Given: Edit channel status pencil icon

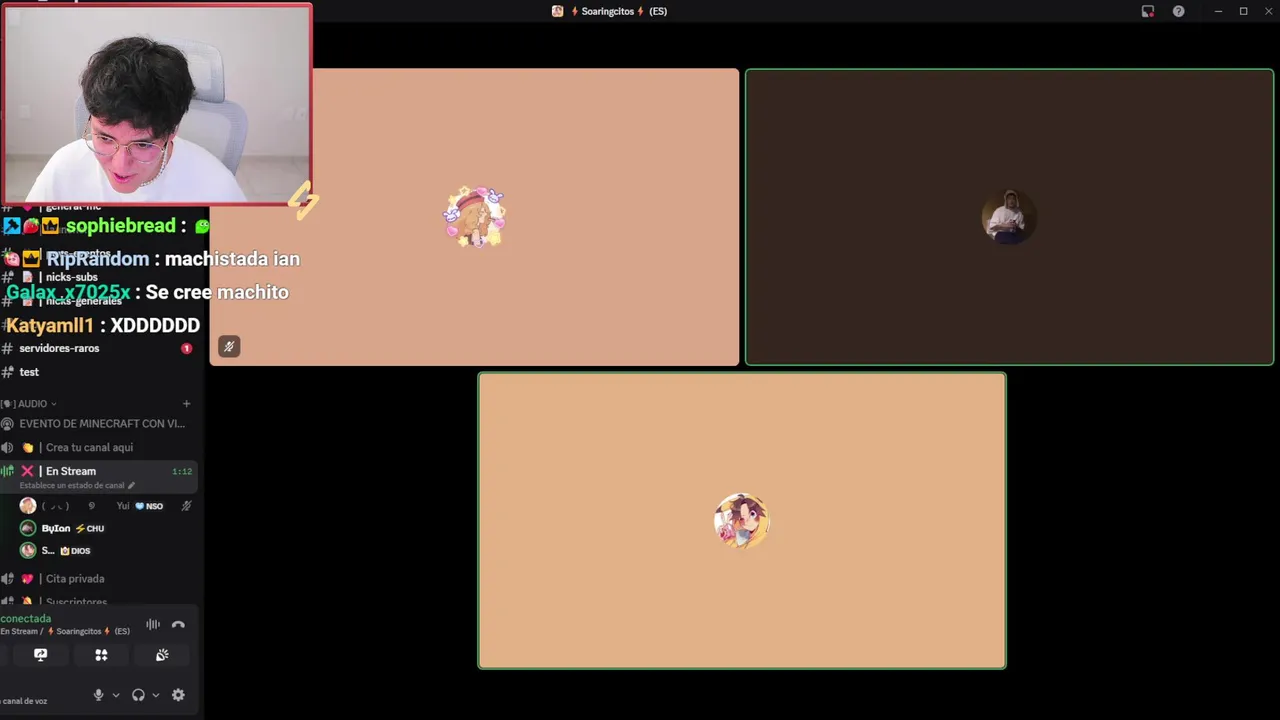Looking at the screenshot, I should [x=131, y=486].
